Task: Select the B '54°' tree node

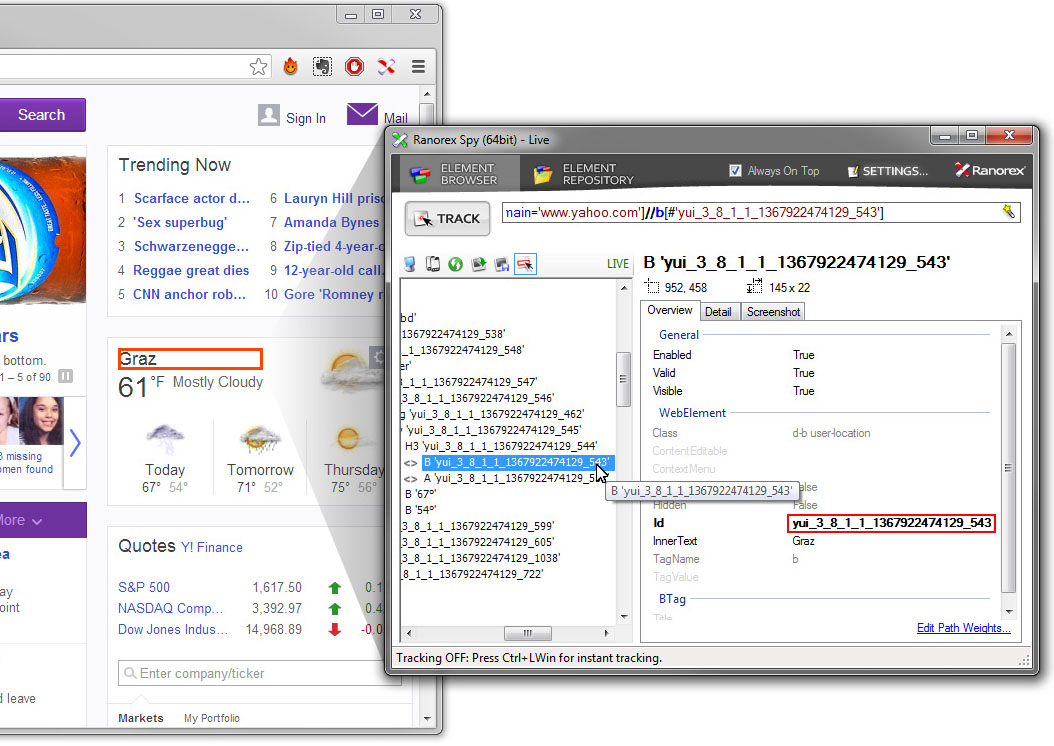Action: click(420, 510)
